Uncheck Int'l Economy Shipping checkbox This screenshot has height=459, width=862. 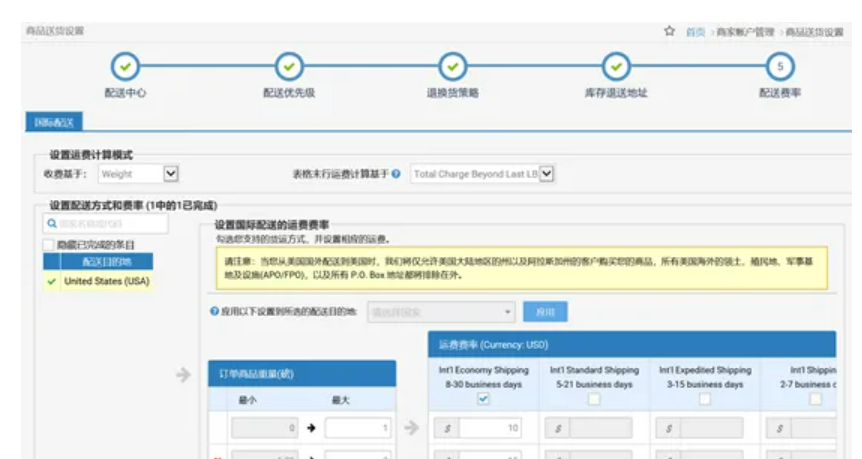pyautogui.click(x=483, y=399)
